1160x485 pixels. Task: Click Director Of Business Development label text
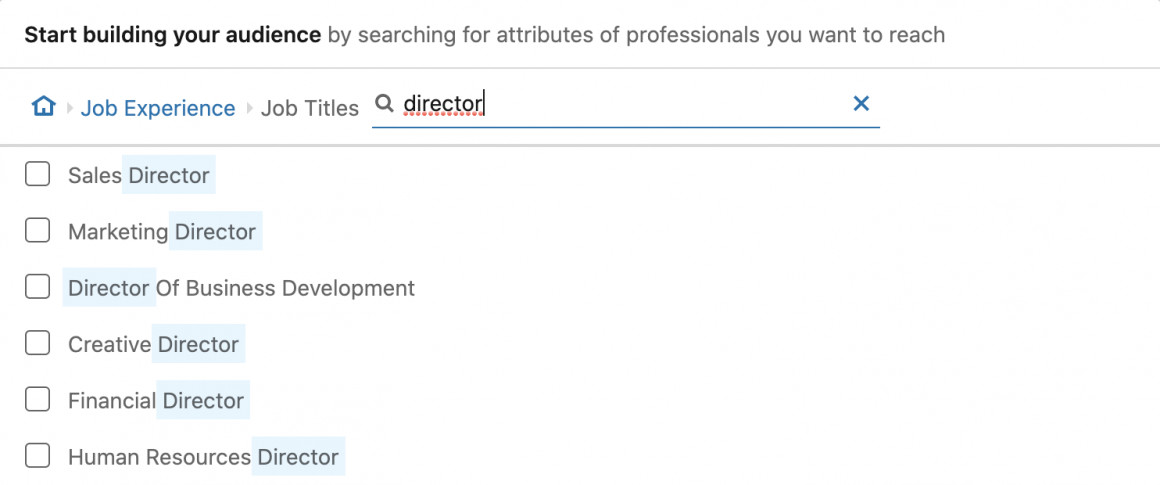click(x=241, y=288)
